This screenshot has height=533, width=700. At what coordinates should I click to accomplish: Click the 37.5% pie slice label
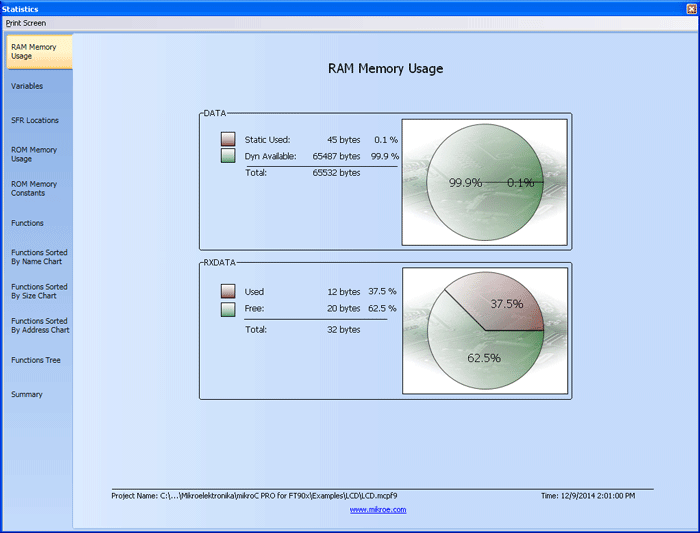[507, 304]
